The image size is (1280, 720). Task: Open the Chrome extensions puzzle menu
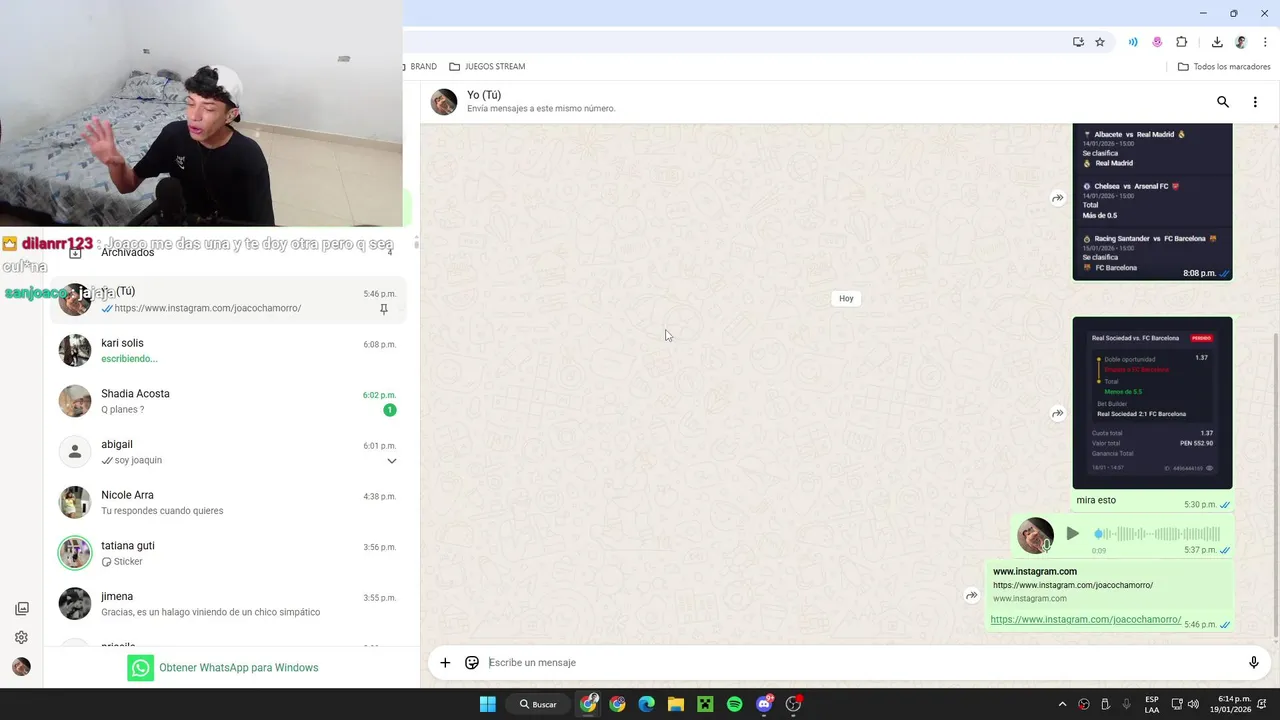coord(1181,42)
